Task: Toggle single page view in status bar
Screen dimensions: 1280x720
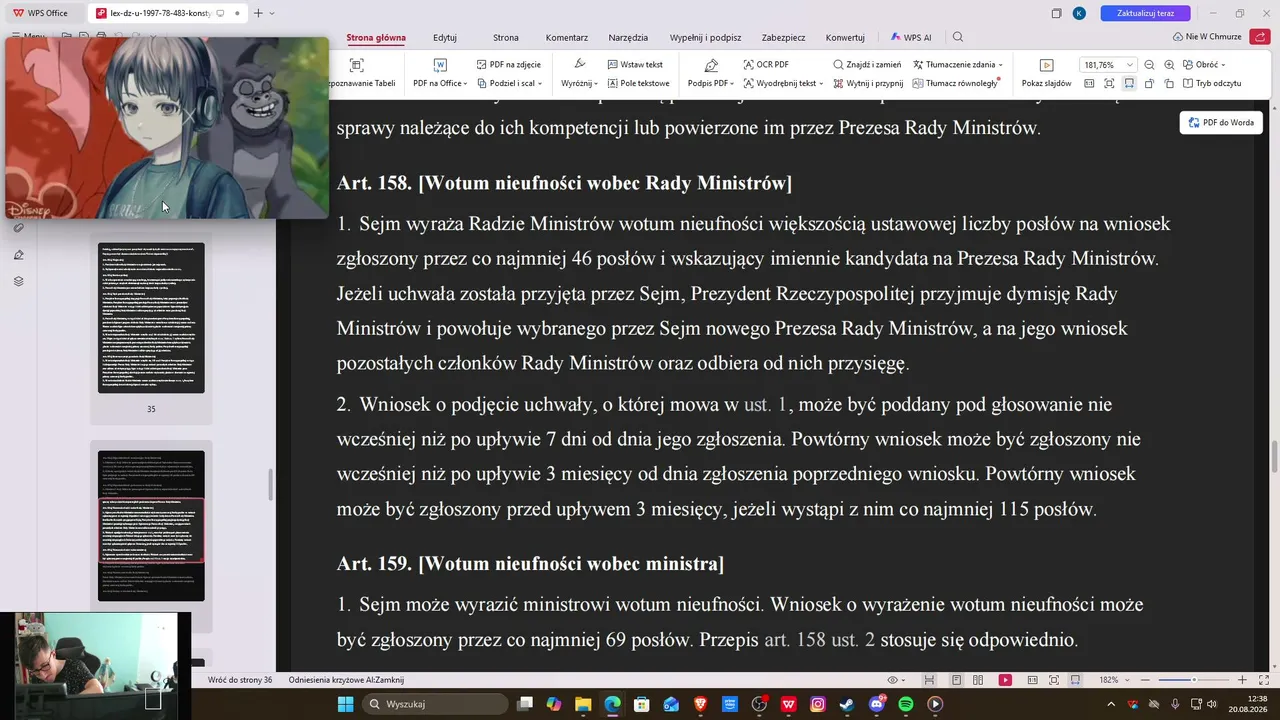Action: 957,680
